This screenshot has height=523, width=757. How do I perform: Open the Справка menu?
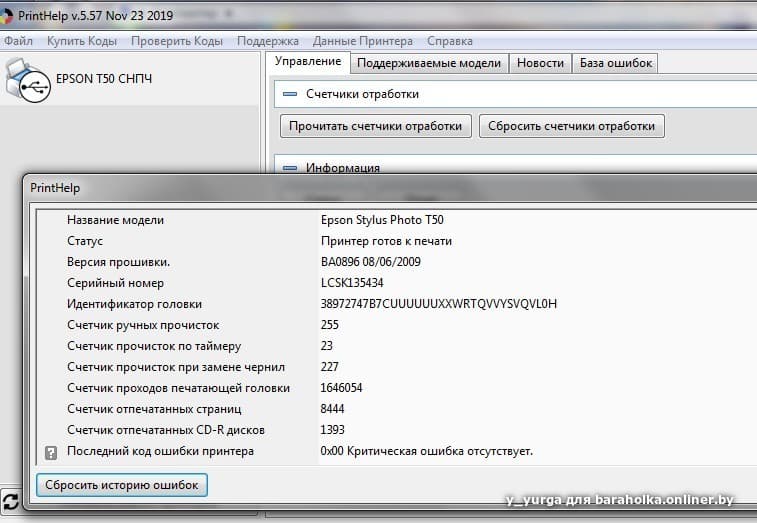tap(449, 41)
